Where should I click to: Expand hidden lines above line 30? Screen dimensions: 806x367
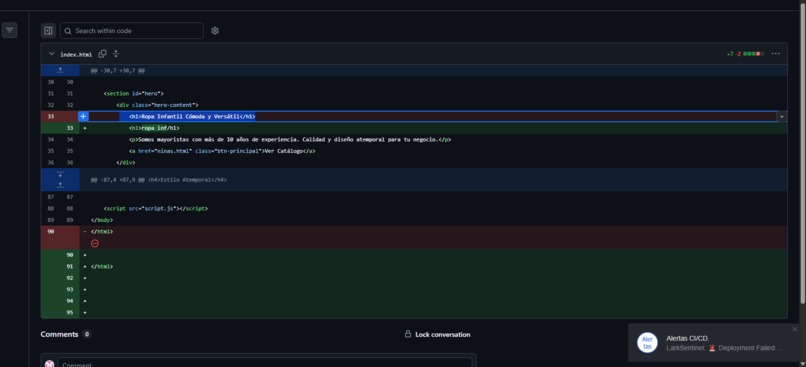[60, 70]
